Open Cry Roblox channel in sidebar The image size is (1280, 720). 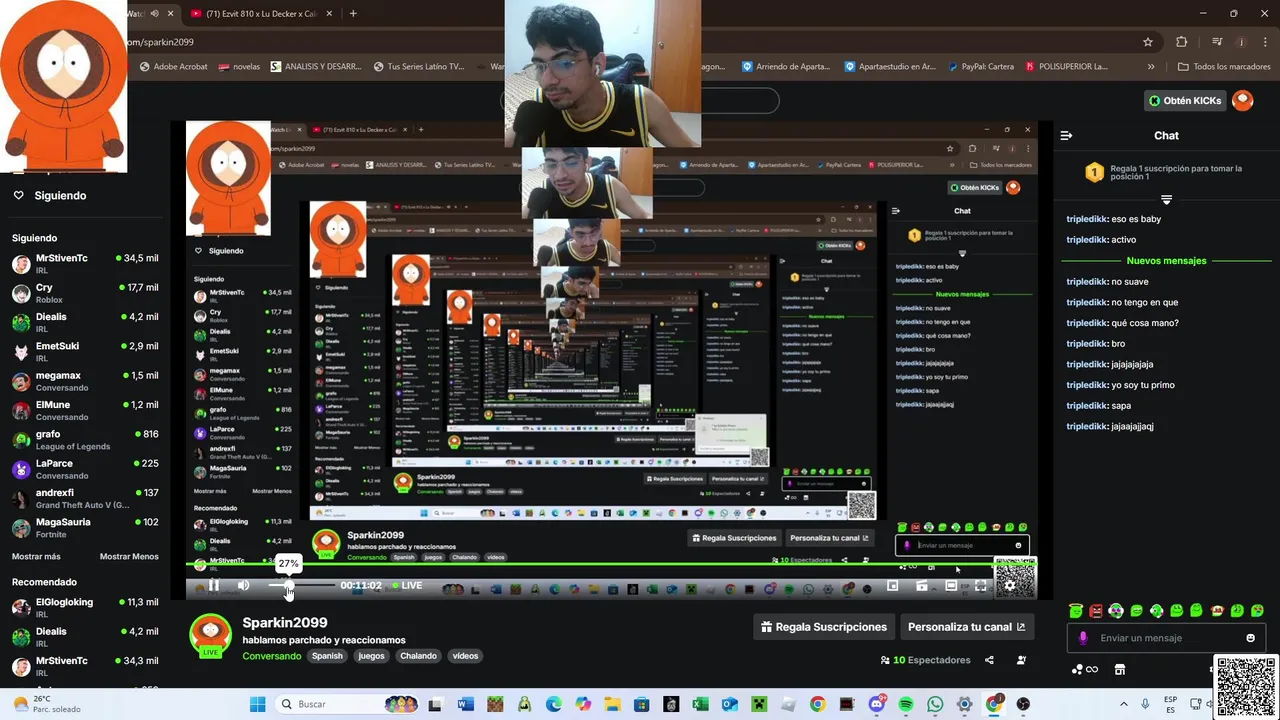(85, 293)
